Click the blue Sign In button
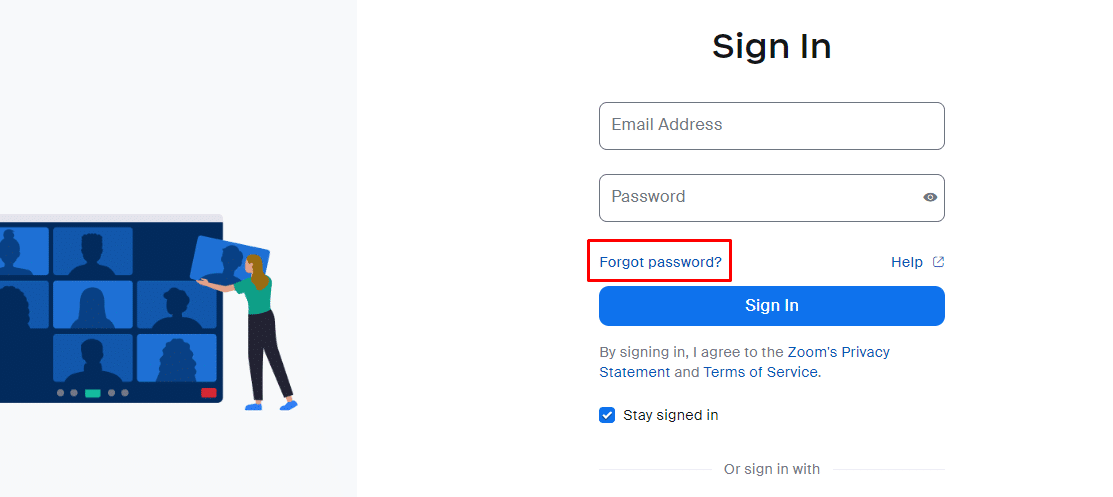1113x497 pixels. (772, 306)
